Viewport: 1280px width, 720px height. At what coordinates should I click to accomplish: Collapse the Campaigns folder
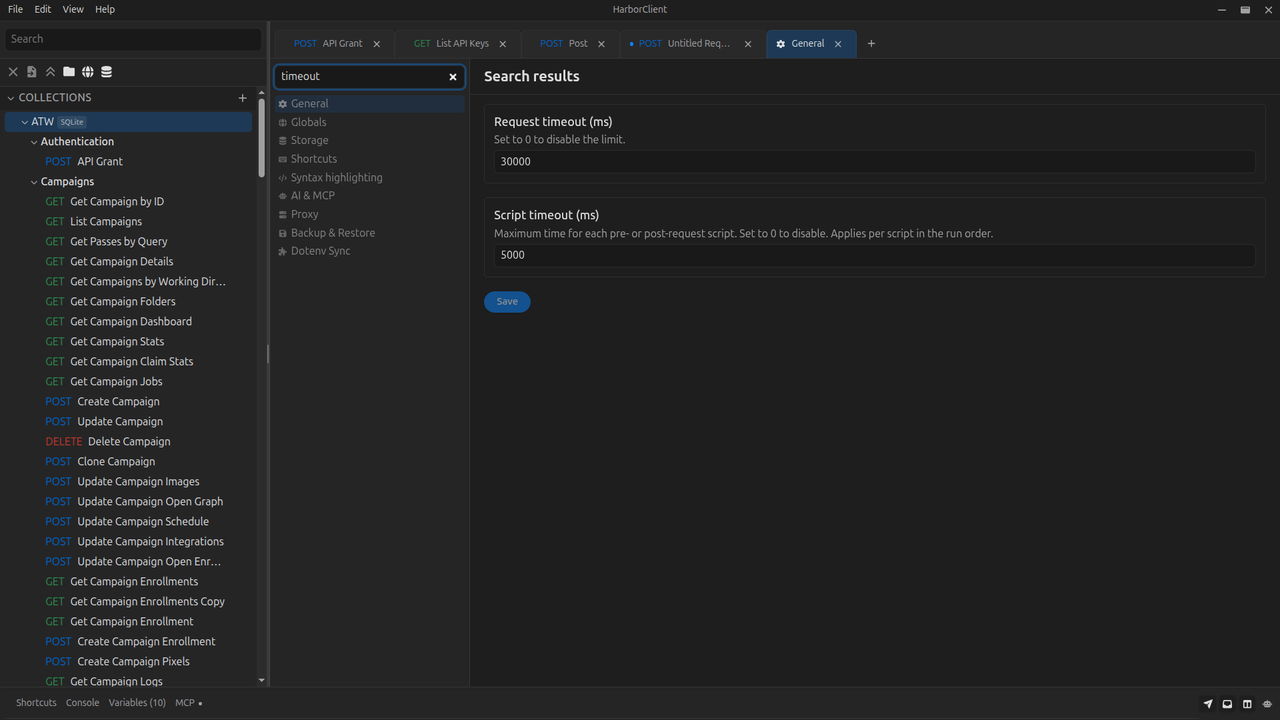click(34, 182)
